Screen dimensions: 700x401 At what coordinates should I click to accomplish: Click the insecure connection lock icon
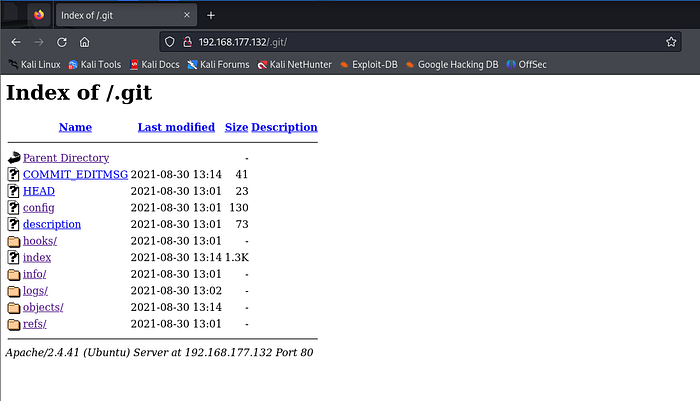[186, 42]
